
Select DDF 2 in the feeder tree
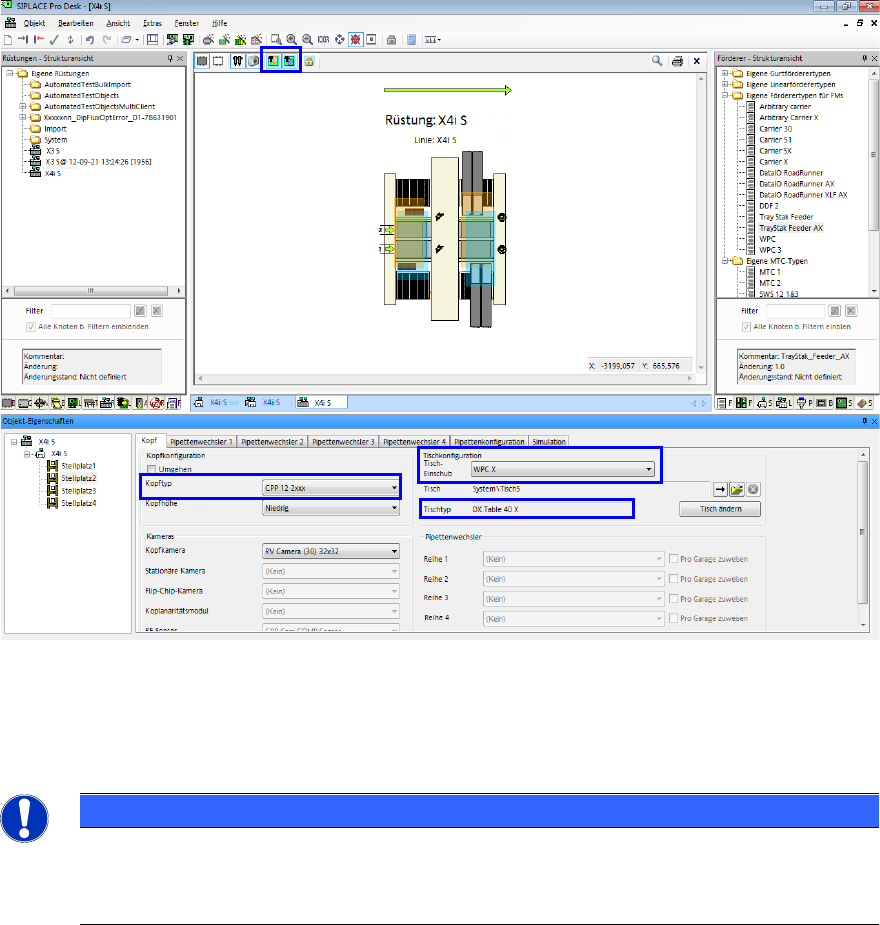point(769,206)
